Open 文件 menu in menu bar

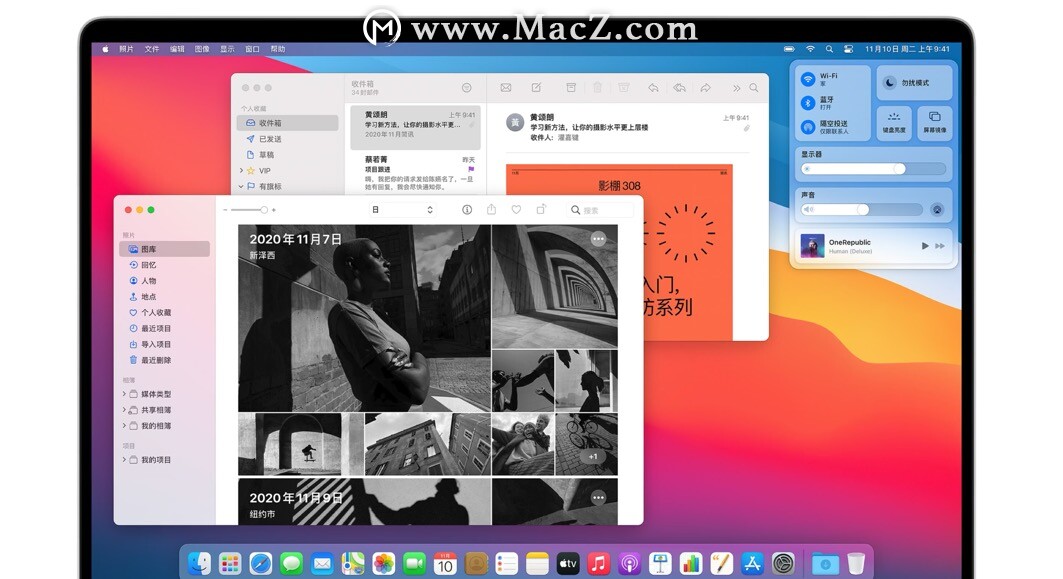[x=152, y=49]
